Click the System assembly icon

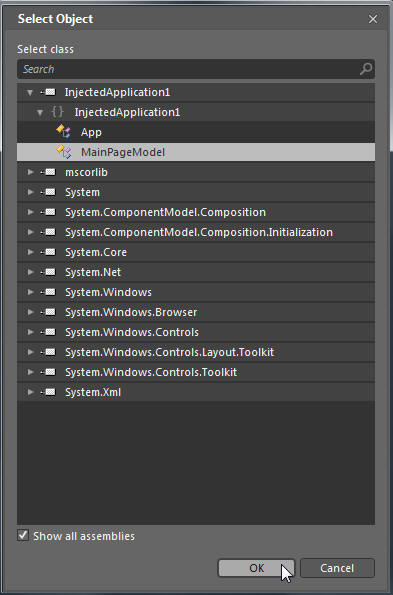pyautogui.click(x=48, y=192)
